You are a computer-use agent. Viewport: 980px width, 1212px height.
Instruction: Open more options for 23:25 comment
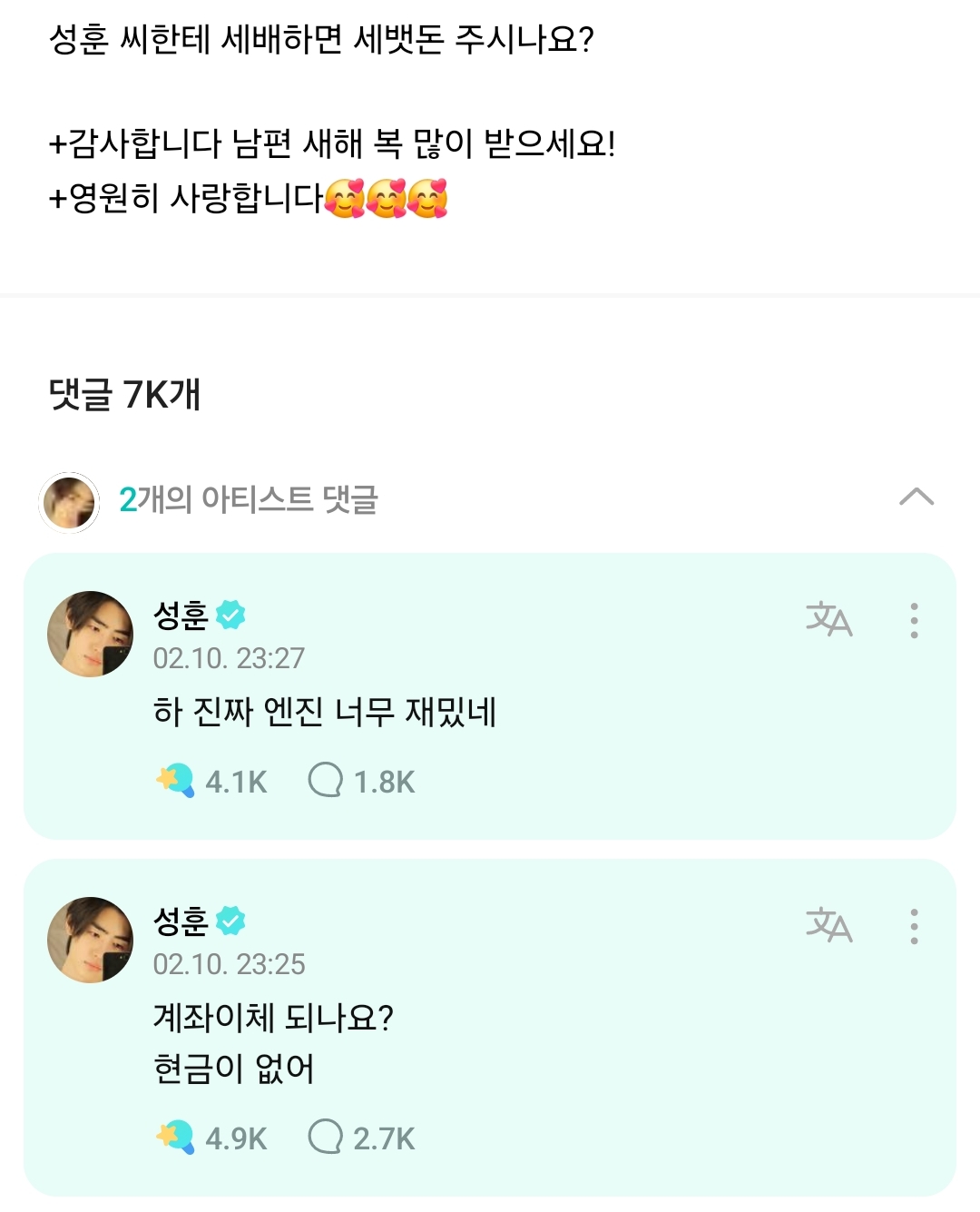point(914,926)
